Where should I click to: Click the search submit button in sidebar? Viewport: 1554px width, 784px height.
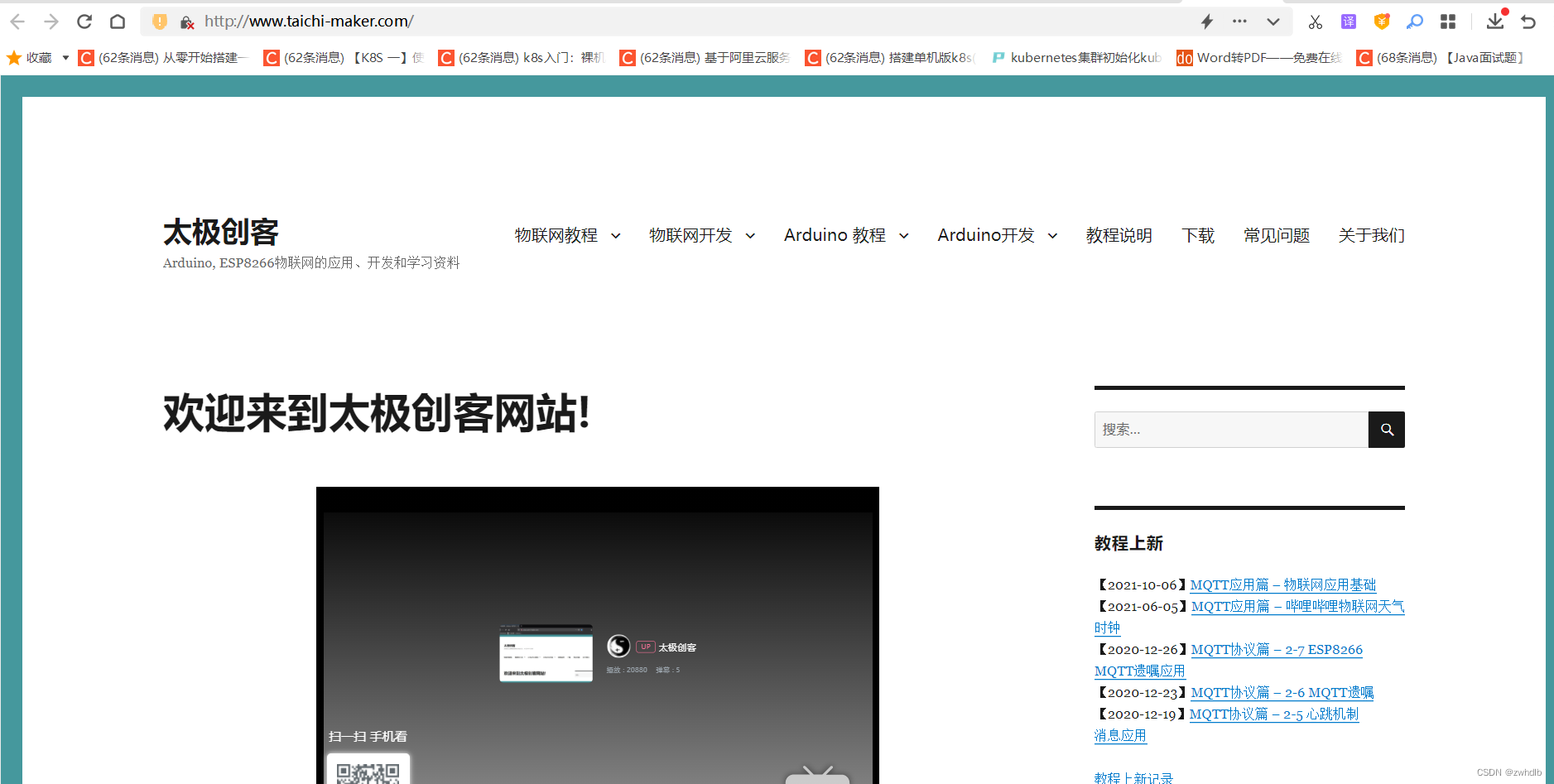(x=1386, y=429)
